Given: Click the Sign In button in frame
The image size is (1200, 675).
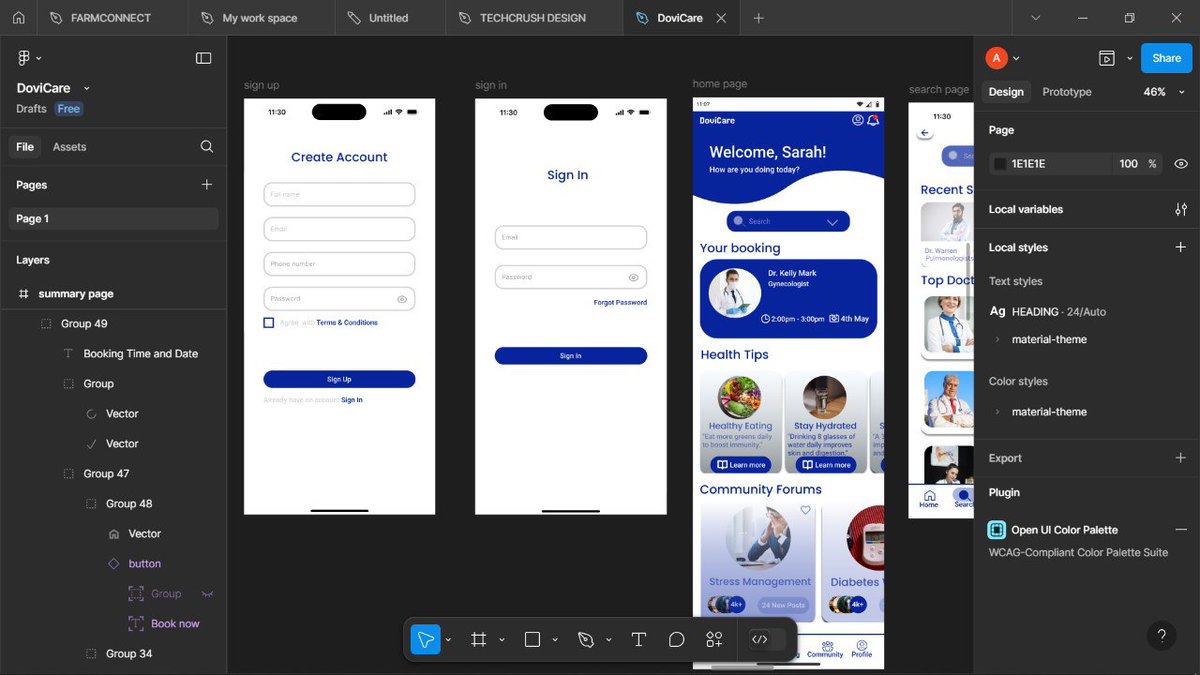Looking at the screenshot, I should (x=571, y=356).
